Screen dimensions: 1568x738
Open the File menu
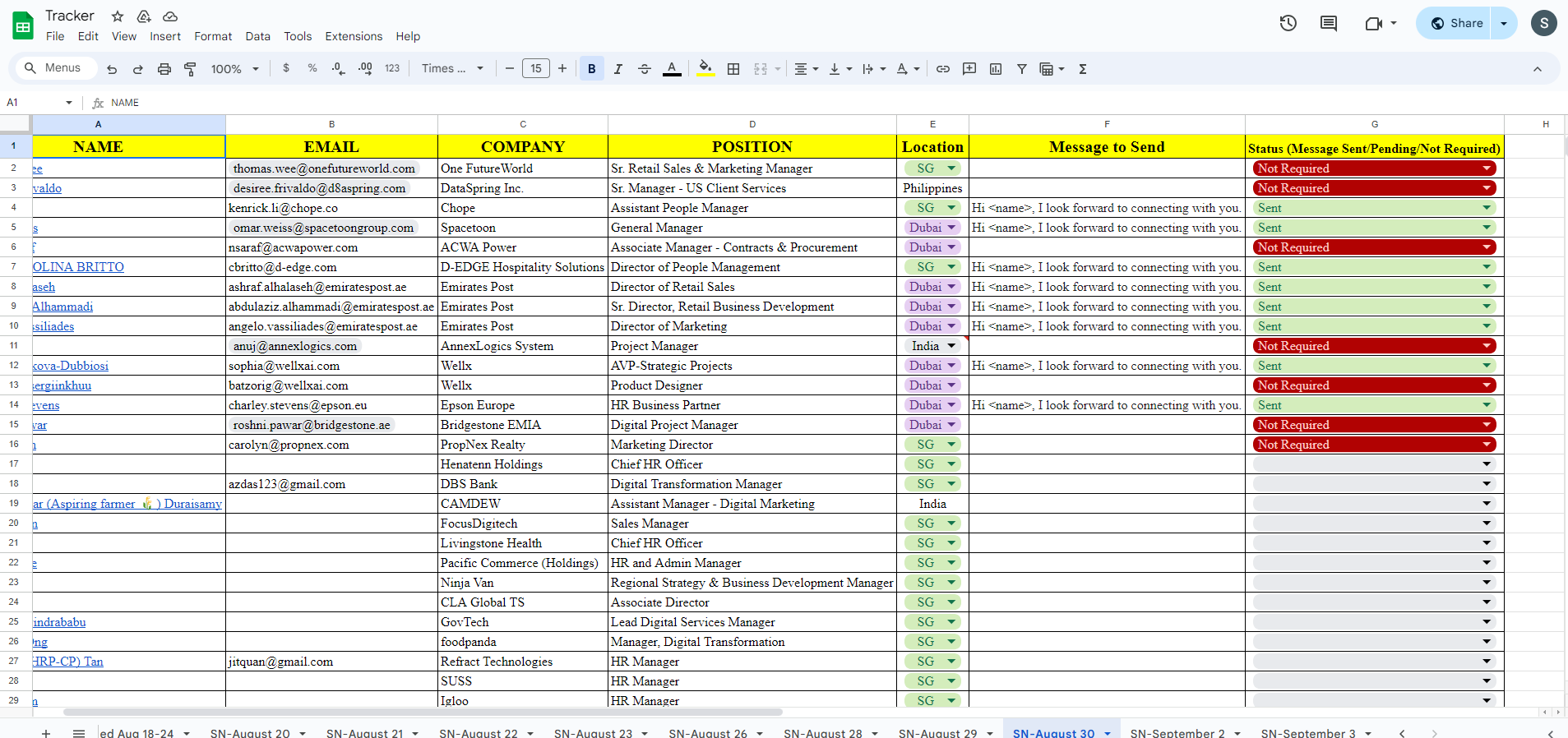55,36
